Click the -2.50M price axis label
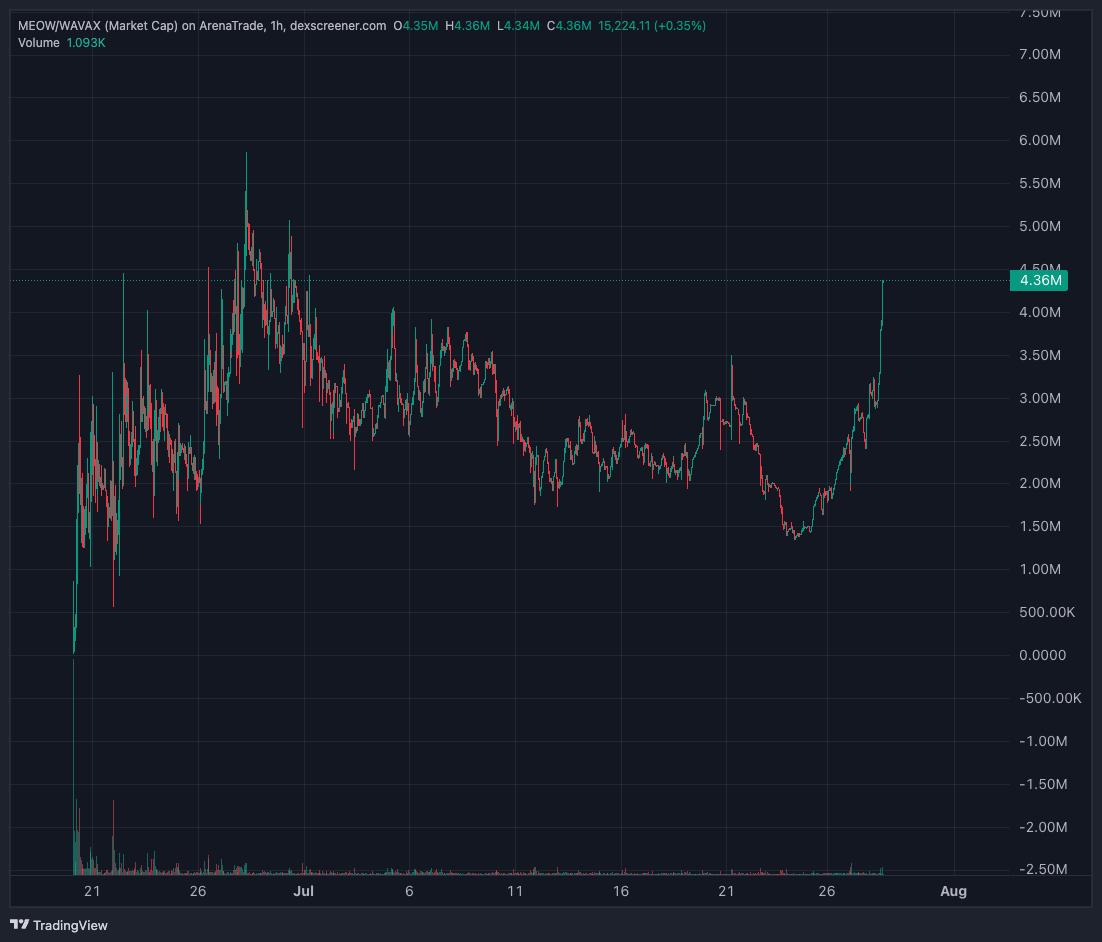Image resolution: width=1102 pixels, height=942 pixels. pyautogui.click(x=1043, y=869)
